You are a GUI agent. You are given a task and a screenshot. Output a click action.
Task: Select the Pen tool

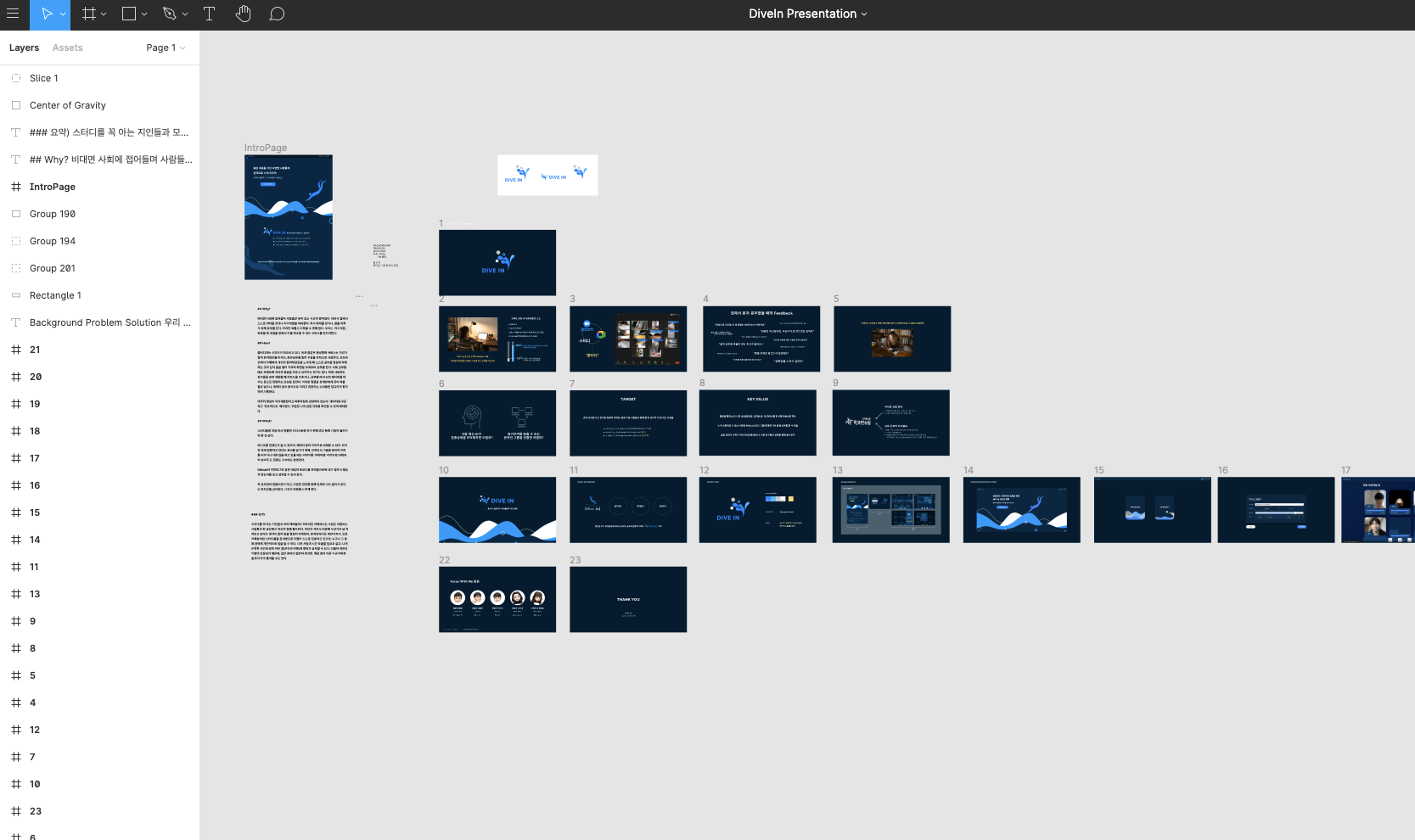(170, 14)
